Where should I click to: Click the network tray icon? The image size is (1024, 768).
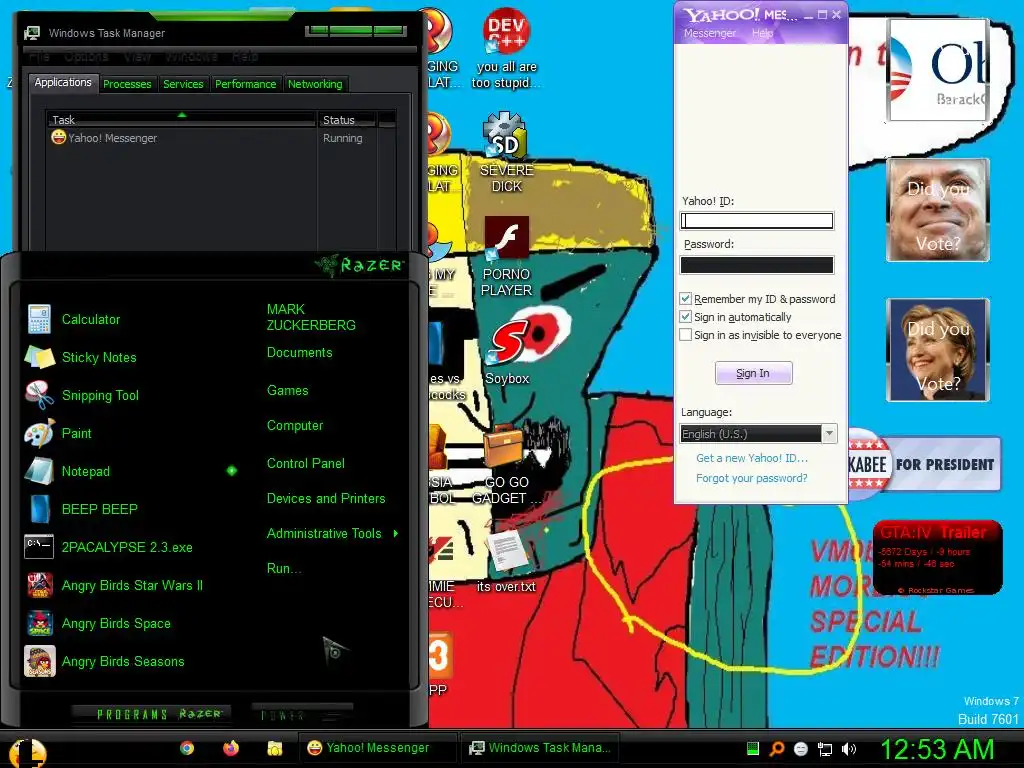(825, 749)
